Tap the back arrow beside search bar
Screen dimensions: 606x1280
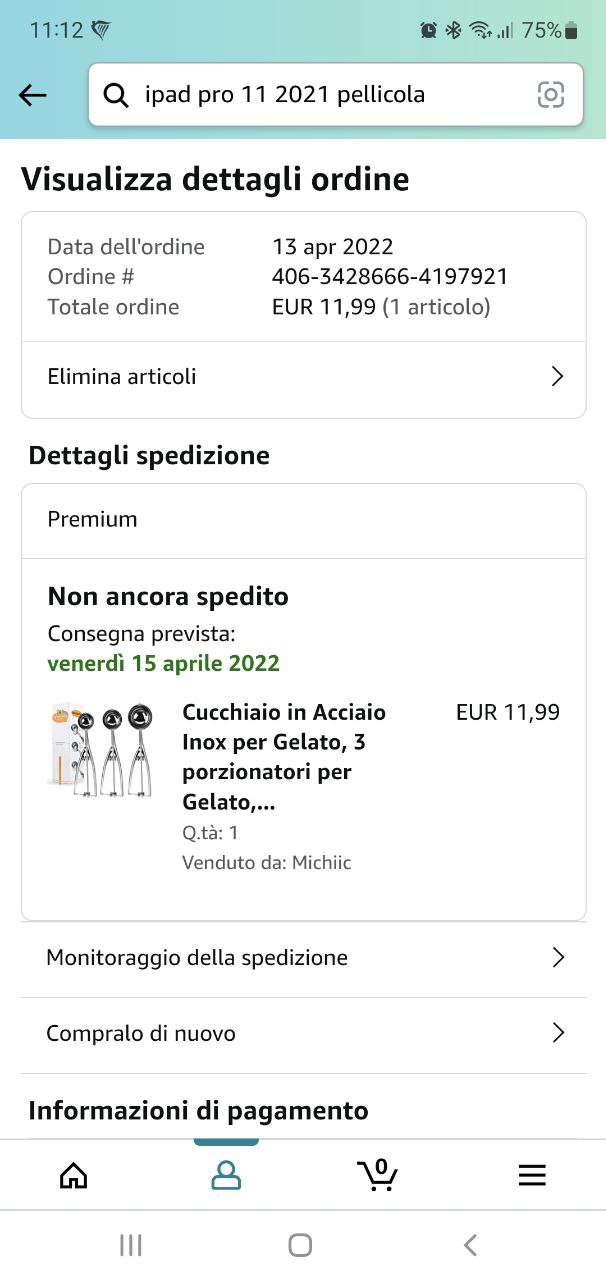(x=33, y=95)
